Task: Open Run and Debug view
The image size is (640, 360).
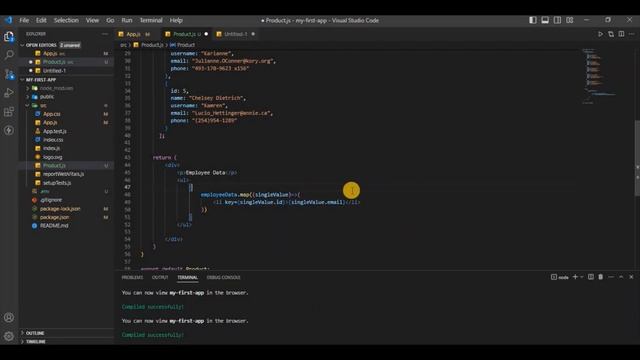Action: pos(9,93)
